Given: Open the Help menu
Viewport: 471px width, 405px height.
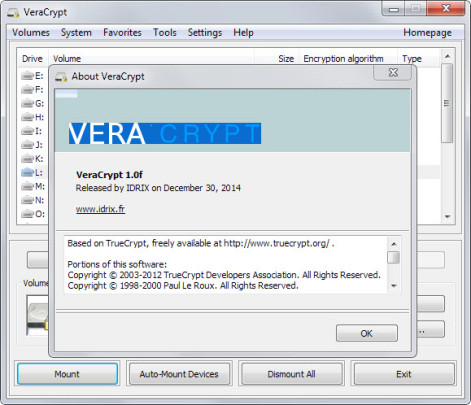Looking at the screenshot, I should click(x=243, y=33).
